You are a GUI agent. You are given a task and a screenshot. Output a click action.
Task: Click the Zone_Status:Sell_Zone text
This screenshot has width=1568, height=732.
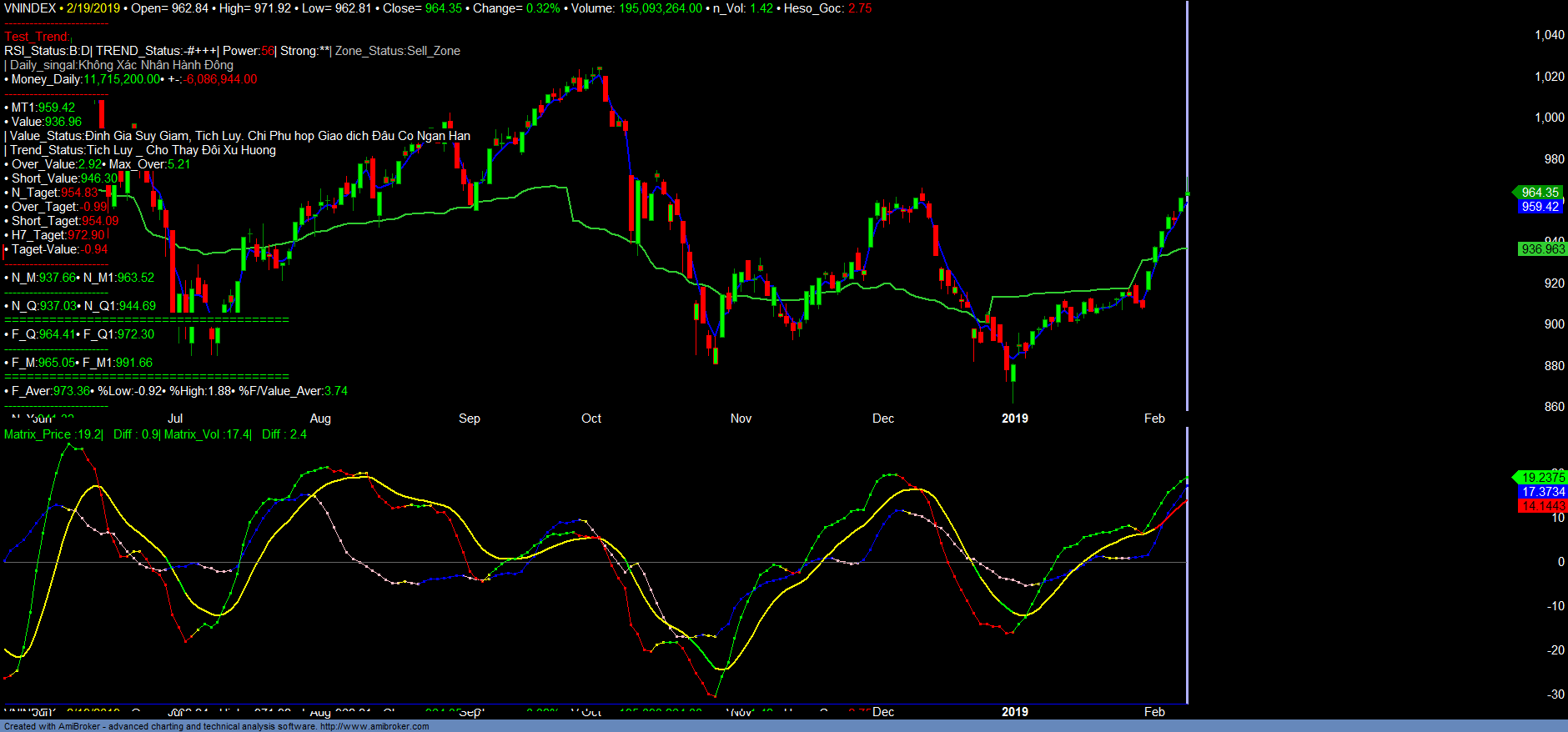398,51
